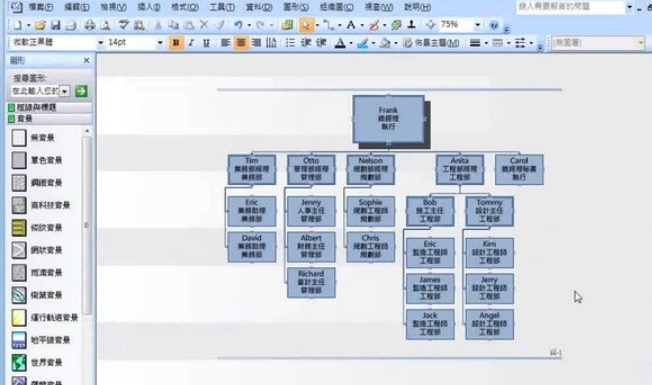This screenshot has height=385, width=652.
Task: Paste with clipboard icon
Action: coord(189,25)
